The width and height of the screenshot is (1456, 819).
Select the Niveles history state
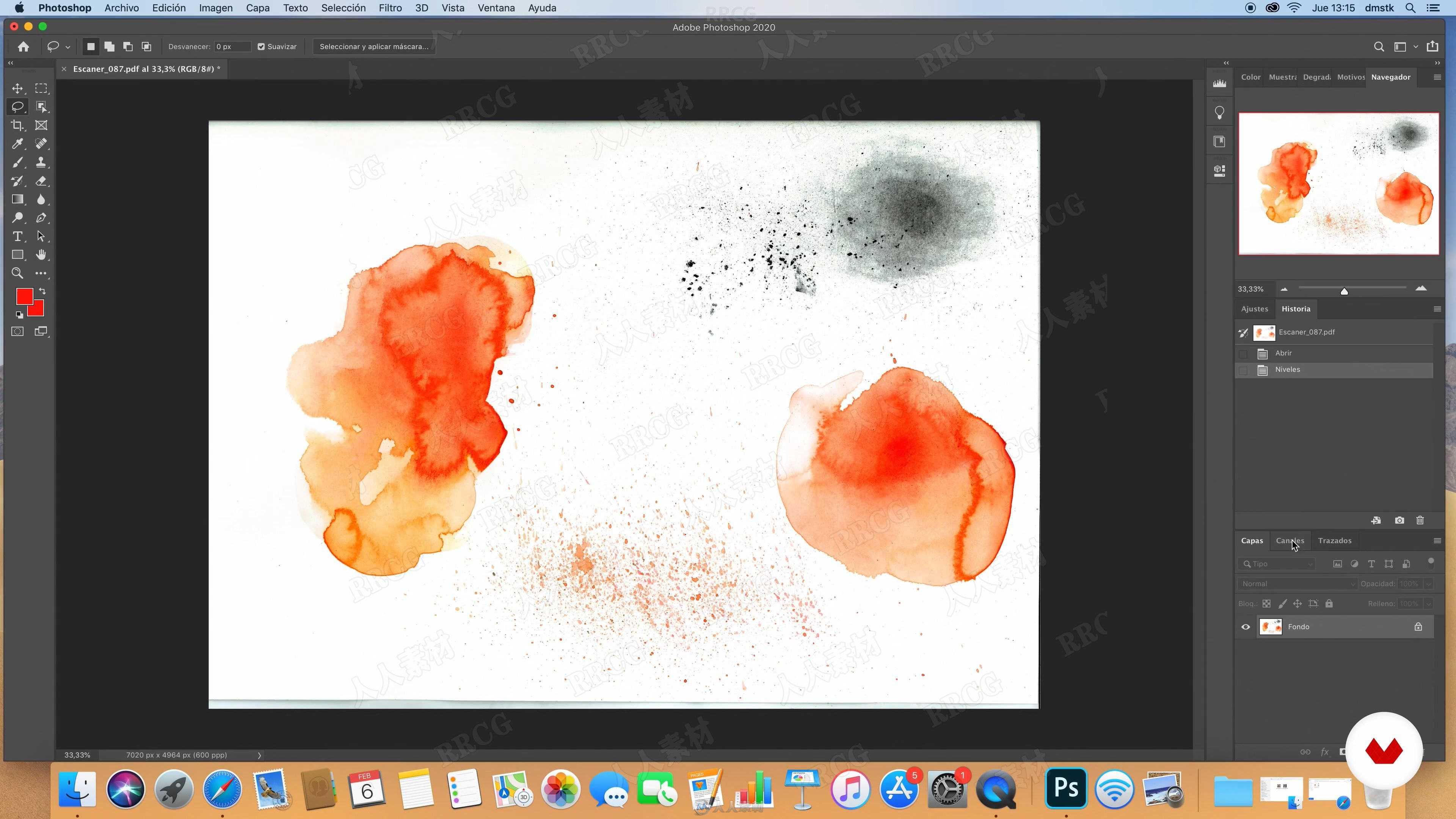click(1334, 370)
